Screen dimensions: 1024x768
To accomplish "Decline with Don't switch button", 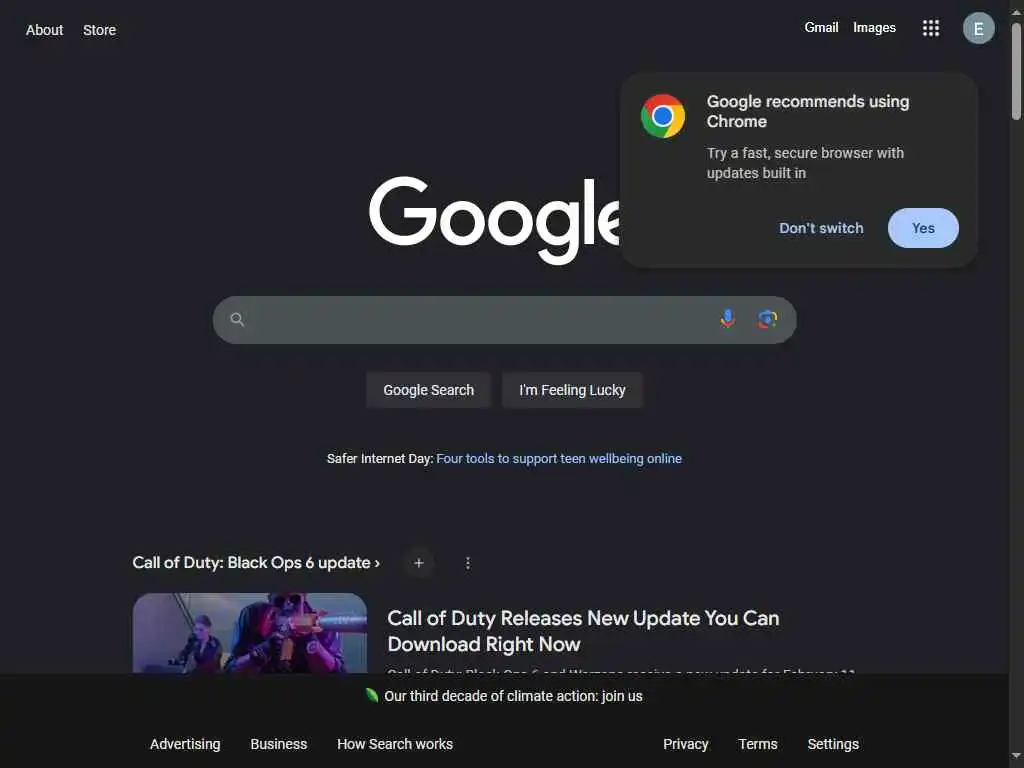I will [821, 228].
